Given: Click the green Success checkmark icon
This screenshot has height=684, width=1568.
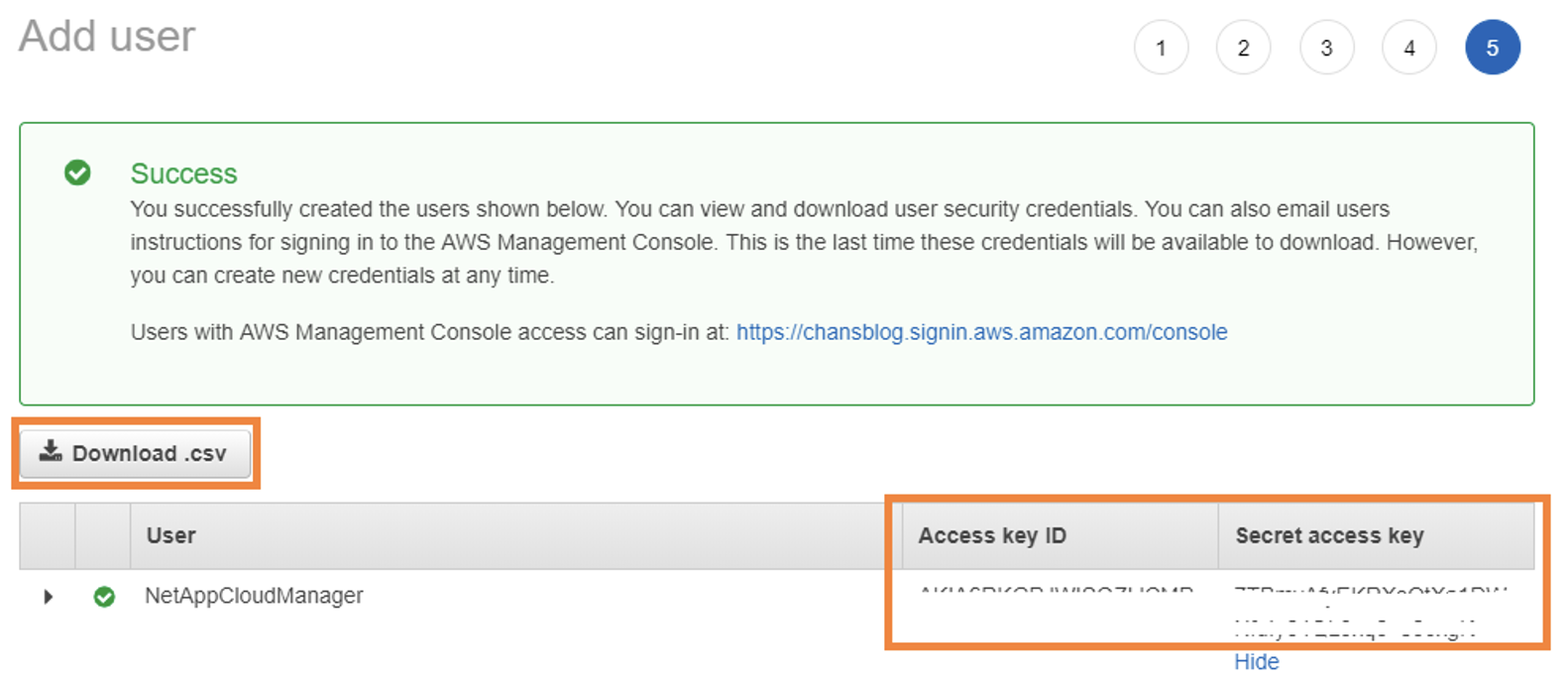Looking at the screenshot, I should coord(77,172).
